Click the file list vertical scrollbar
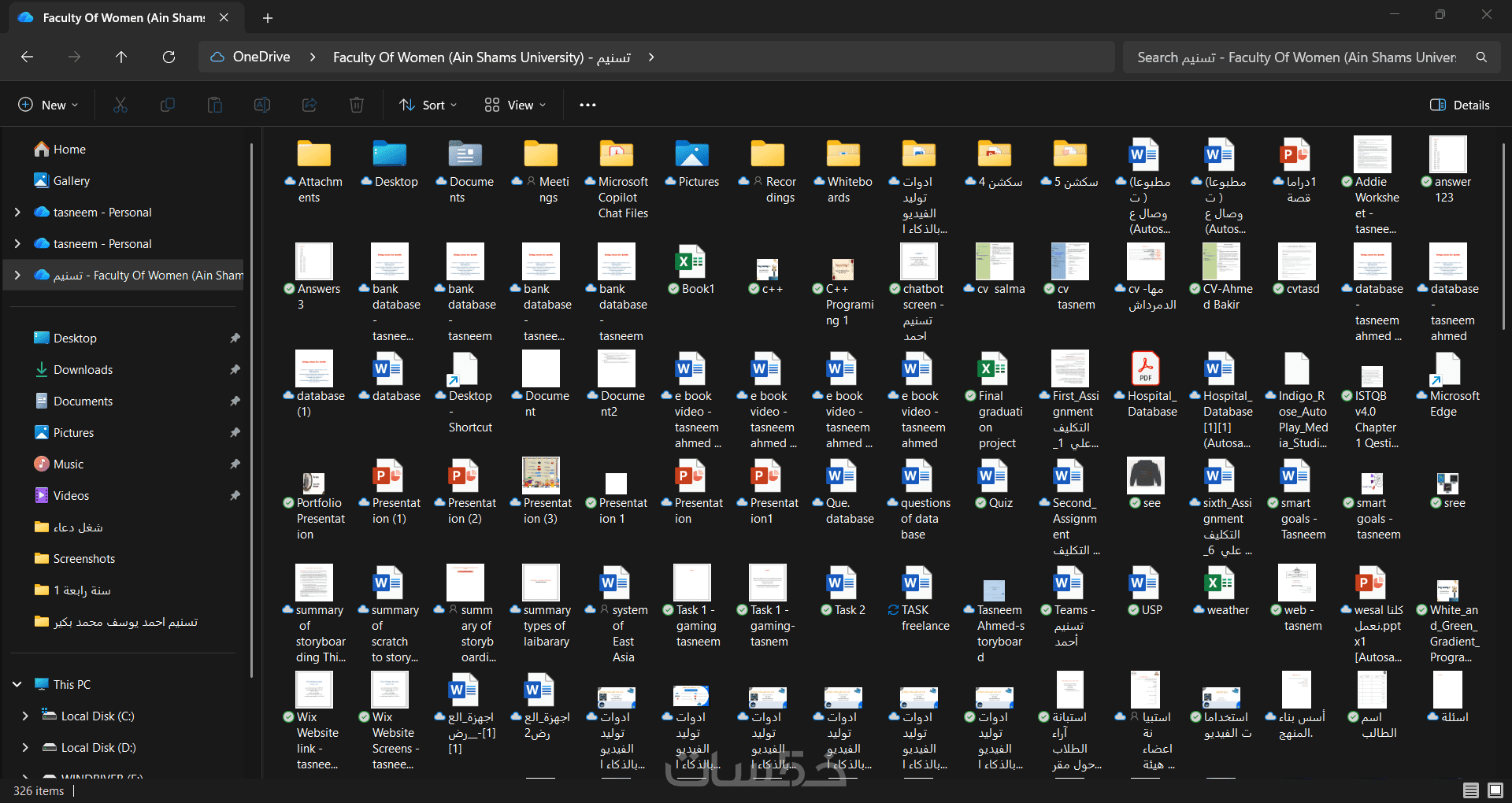 [1503, 236]
